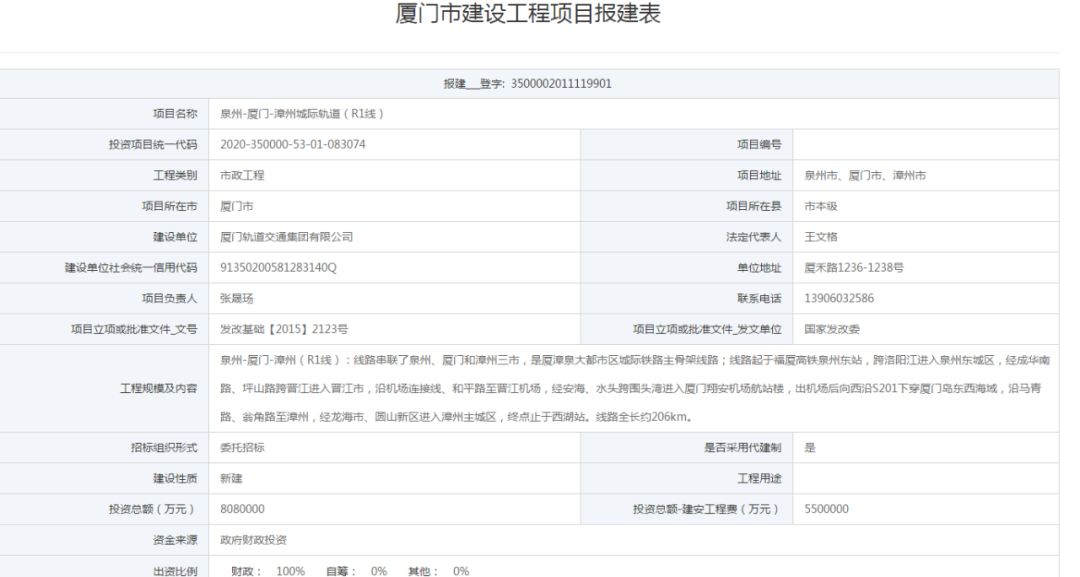The image size is (1080, 577).
Task: Click project address value 泉州市、厦门市、漳州市
Action: 865,175
